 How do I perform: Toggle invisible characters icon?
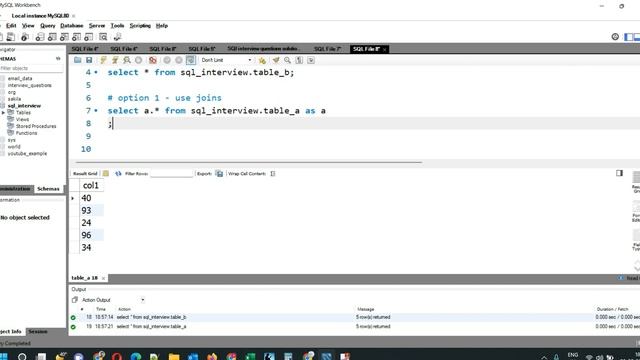299,60
